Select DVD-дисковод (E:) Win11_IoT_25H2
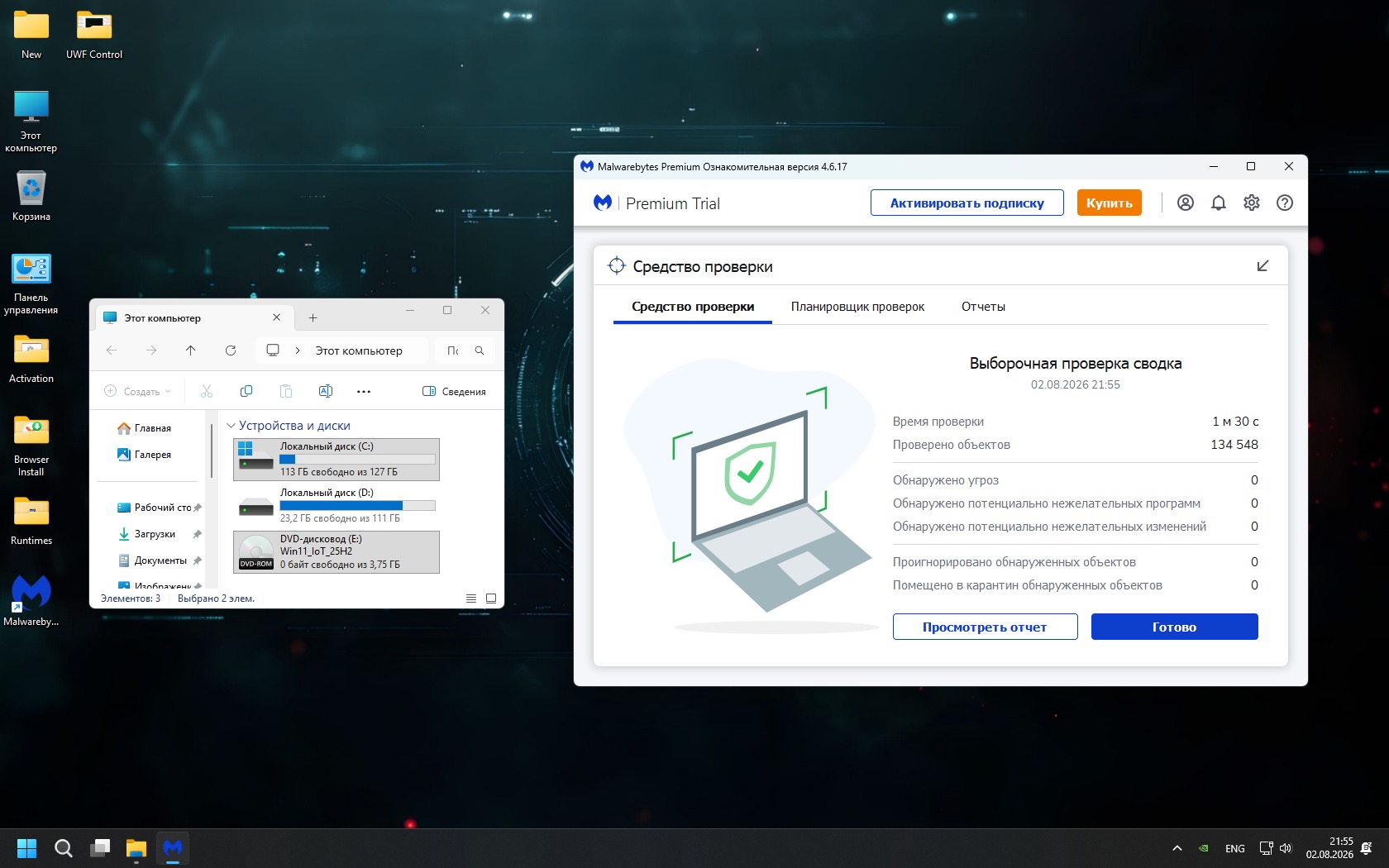1389x868 pixels. click(x=337, y=552)
